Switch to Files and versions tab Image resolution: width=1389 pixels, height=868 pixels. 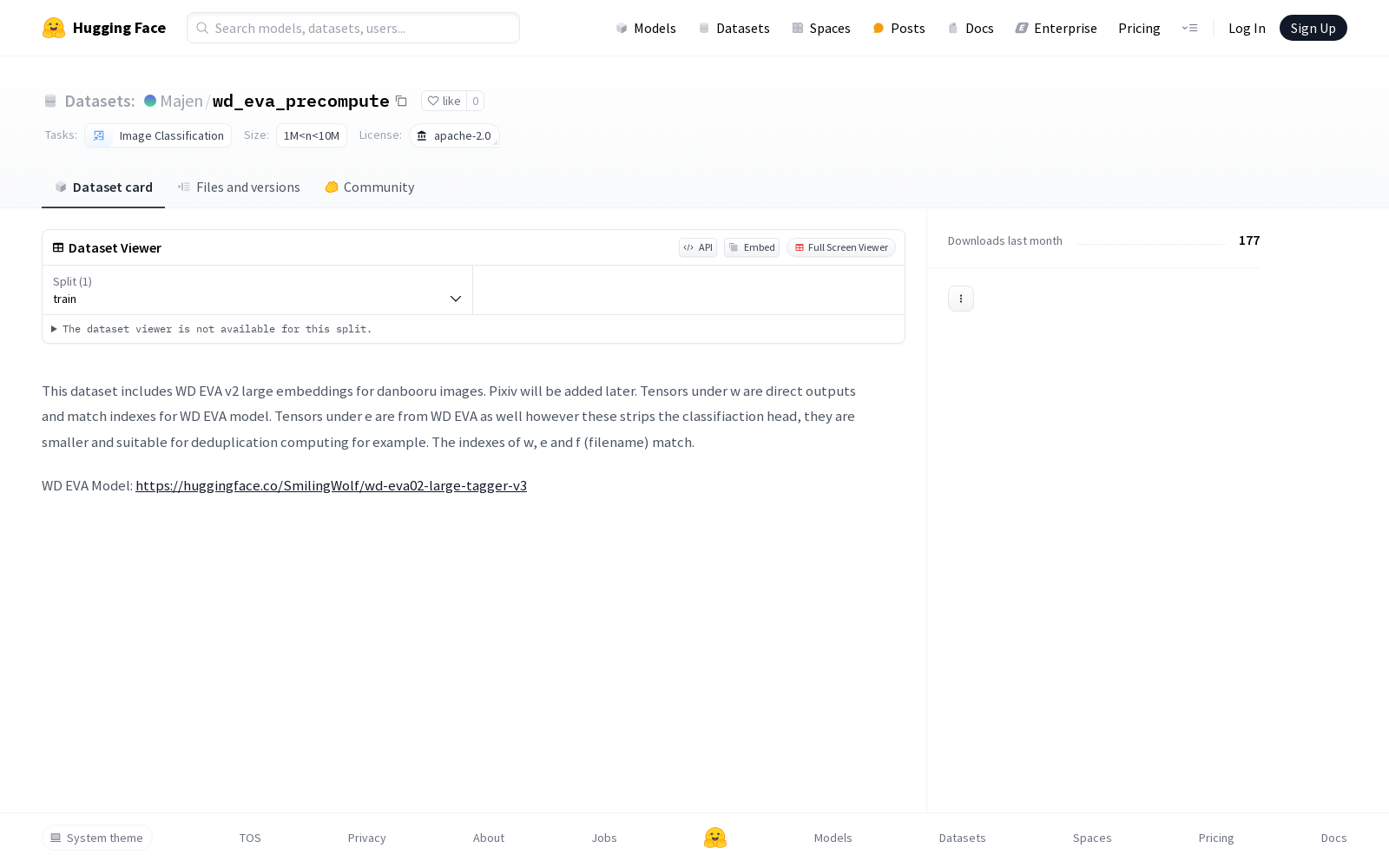click(239, 187)
